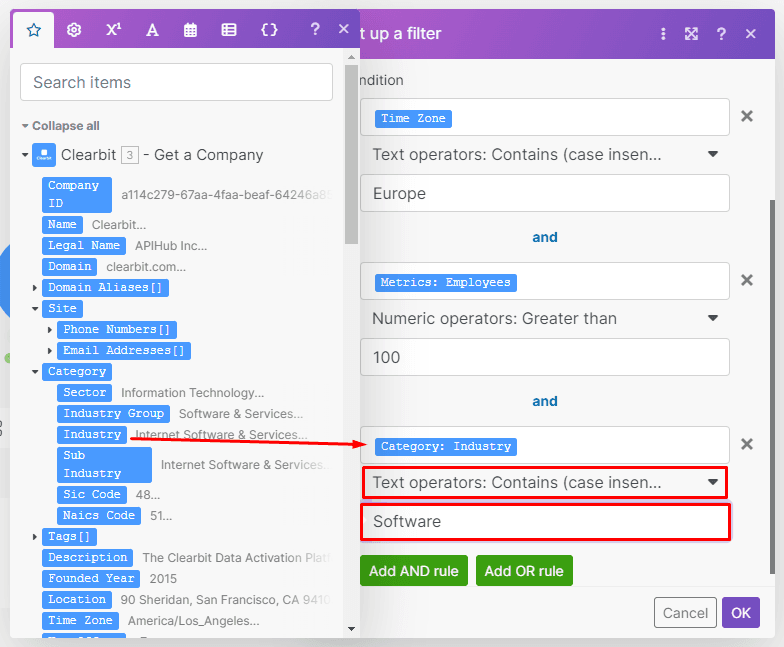The image size is (784, 647).
Task: Click the Add OR rule button
Action: point(524,571)
